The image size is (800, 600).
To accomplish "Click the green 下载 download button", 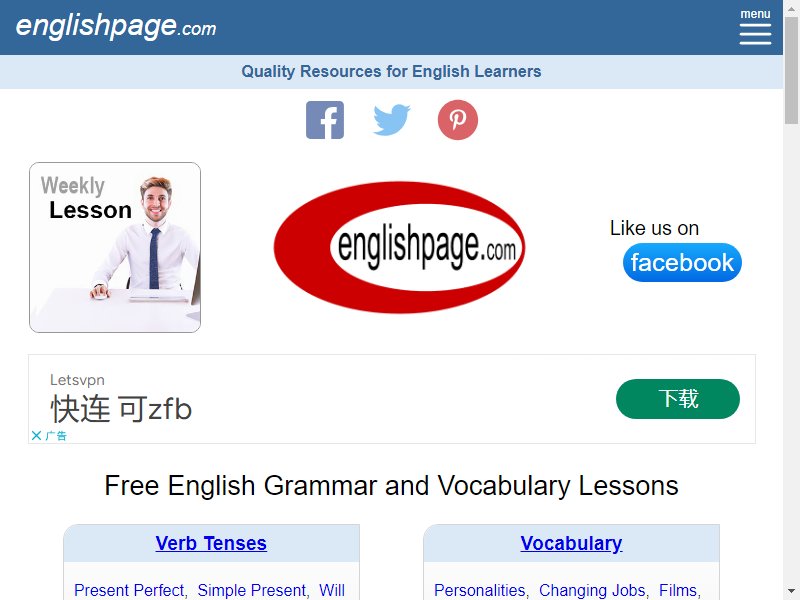I will [678, 399].
